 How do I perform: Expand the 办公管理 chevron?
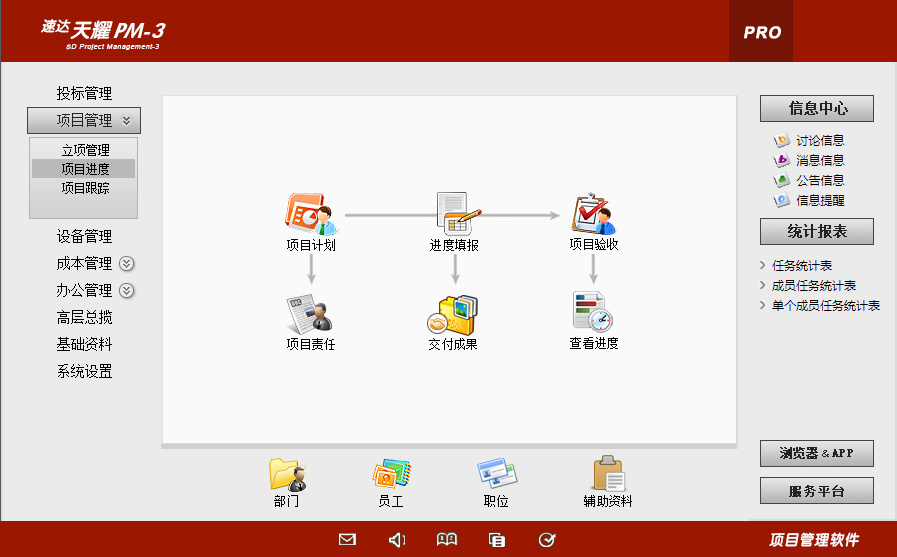pyautogui.click(x=127, y=291)
